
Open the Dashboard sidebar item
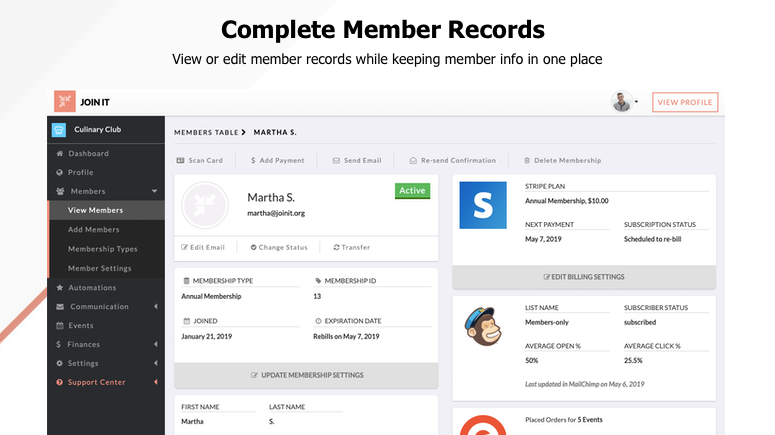coord(88,153)
